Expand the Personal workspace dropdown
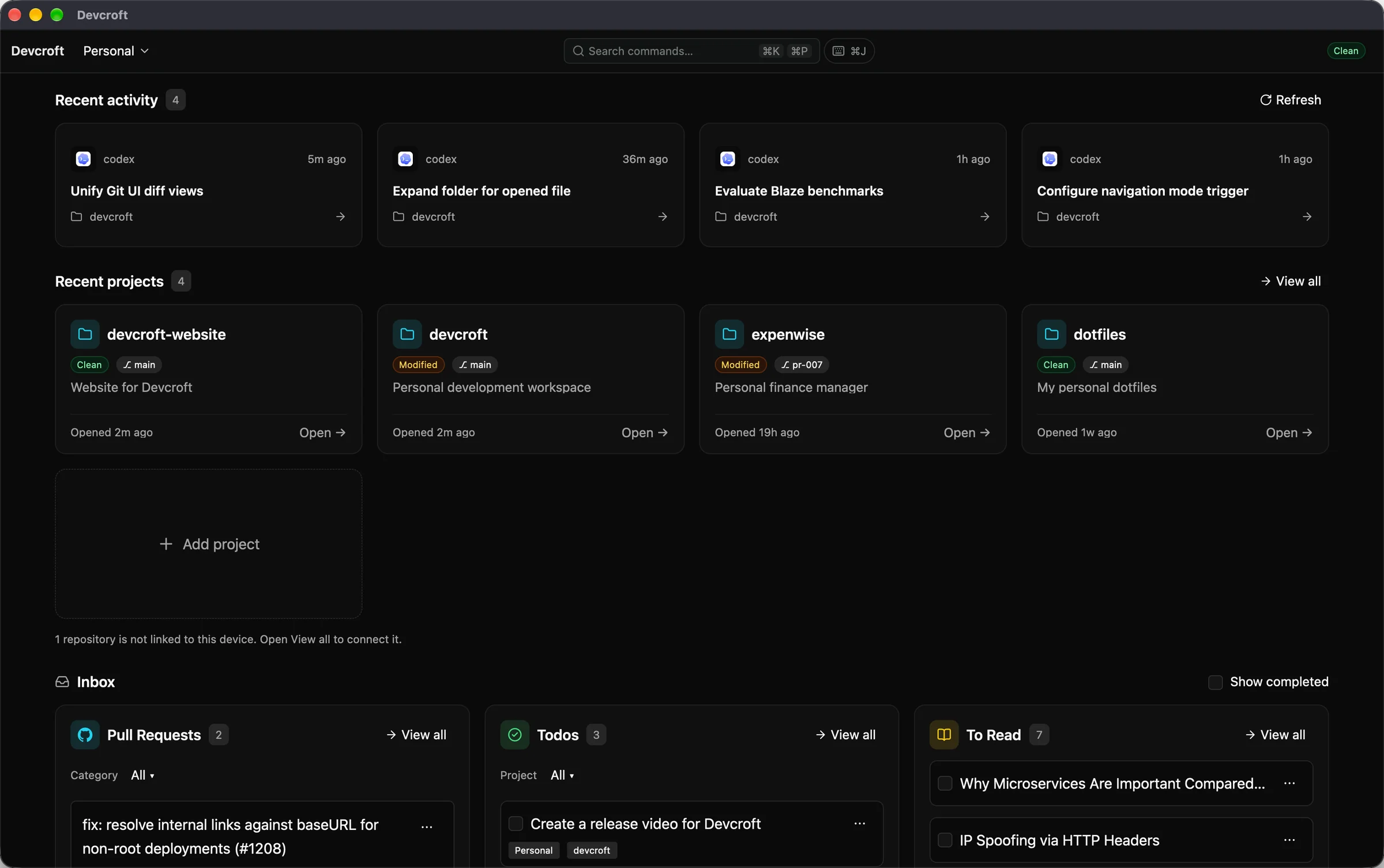Screen dimensions: 1384x868 (x=116, y=51)
